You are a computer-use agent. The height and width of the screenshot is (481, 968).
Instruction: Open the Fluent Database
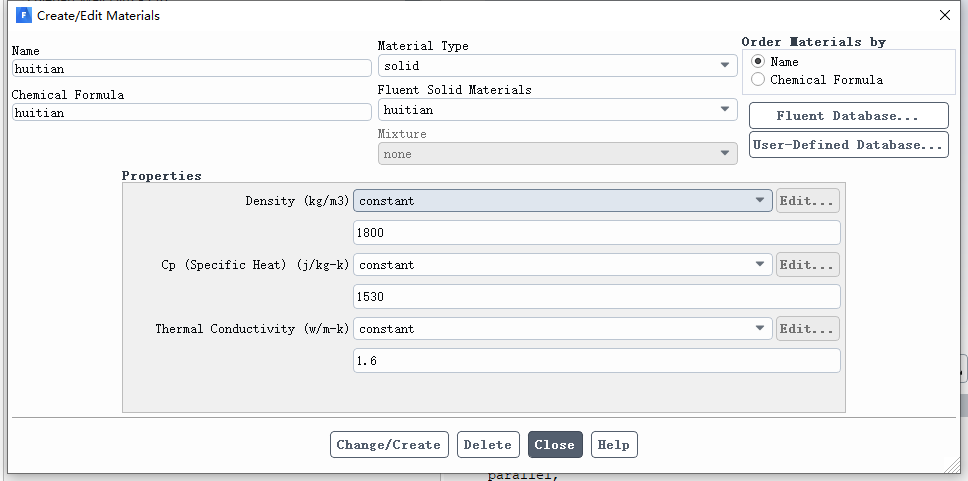(848, 116)
